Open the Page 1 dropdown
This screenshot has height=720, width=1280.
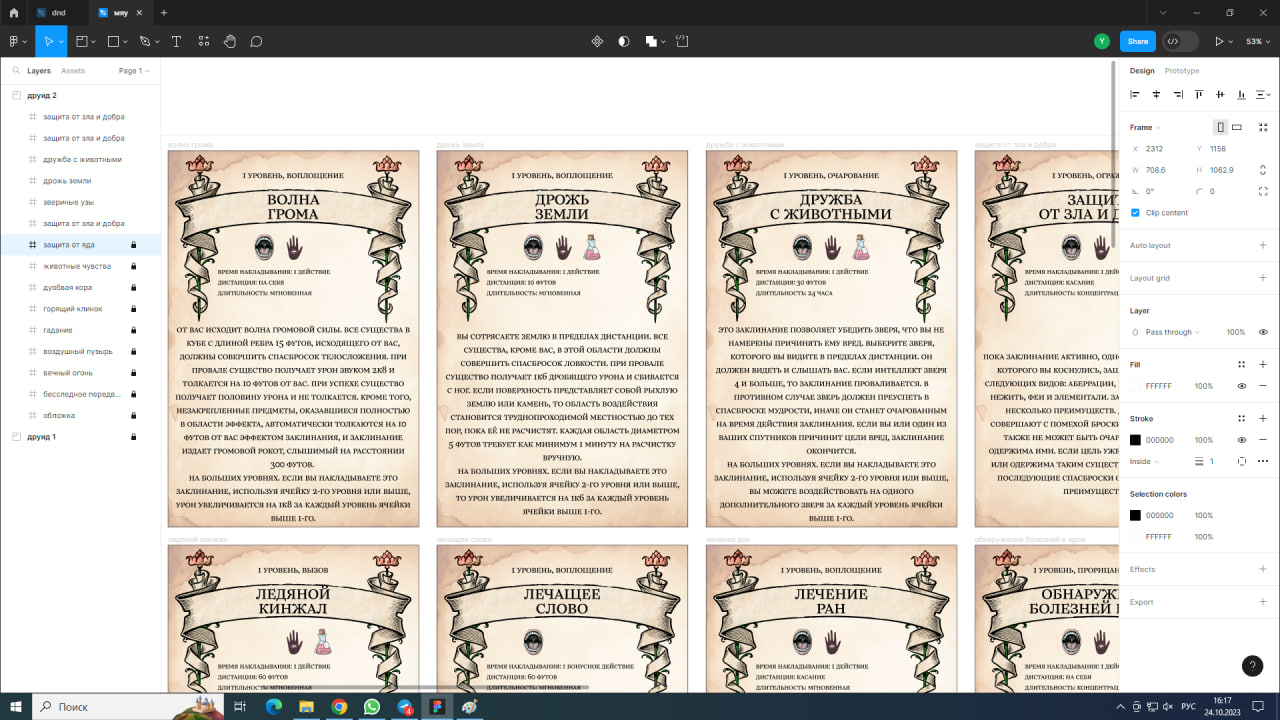click(x=133, y=71)
